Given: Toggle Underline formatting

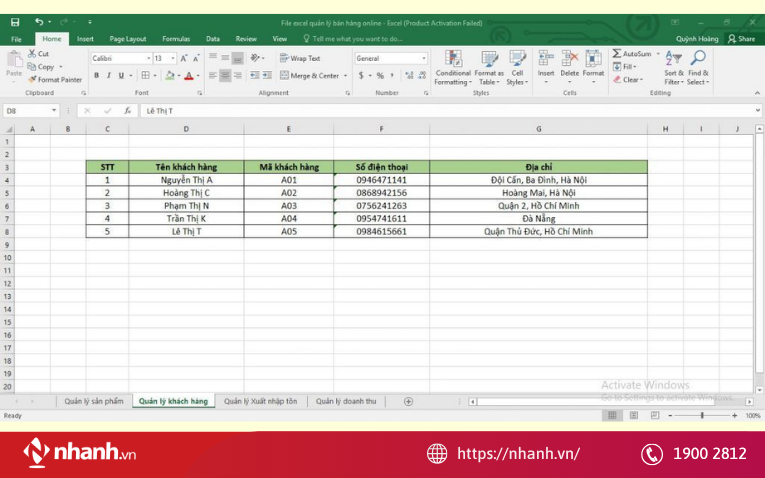Looking at the screenshot, I should click(x=121, y=75).
